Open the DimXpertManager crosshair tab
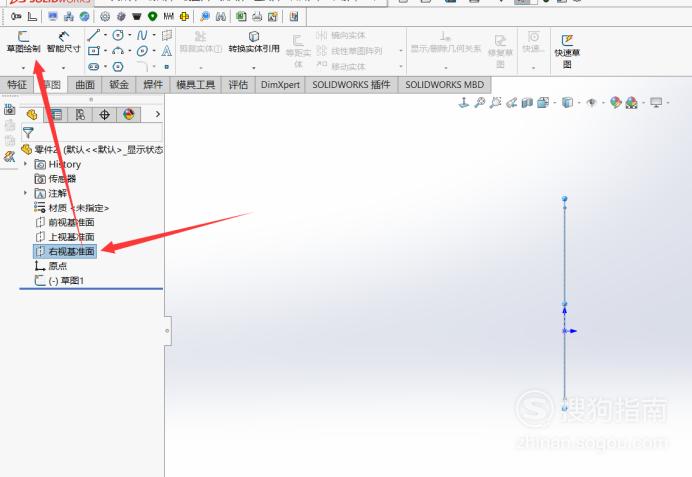 coord(105,115)
